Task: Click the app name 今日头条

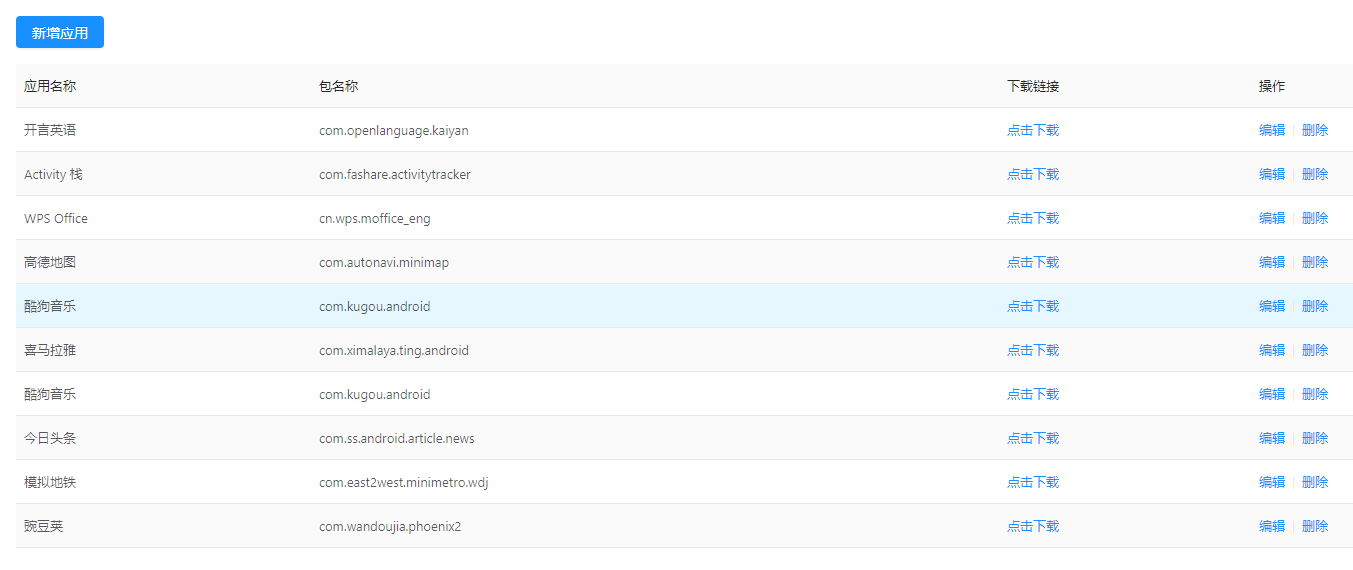Action: coord(50,438)
